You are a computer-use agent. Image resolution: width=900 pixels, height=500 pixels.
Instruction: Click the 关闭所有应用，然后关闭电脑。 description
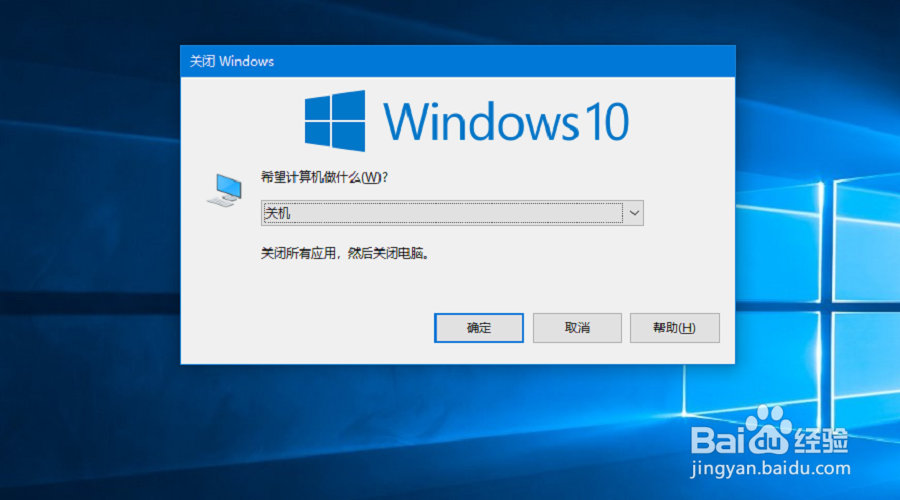pos(345,253)
